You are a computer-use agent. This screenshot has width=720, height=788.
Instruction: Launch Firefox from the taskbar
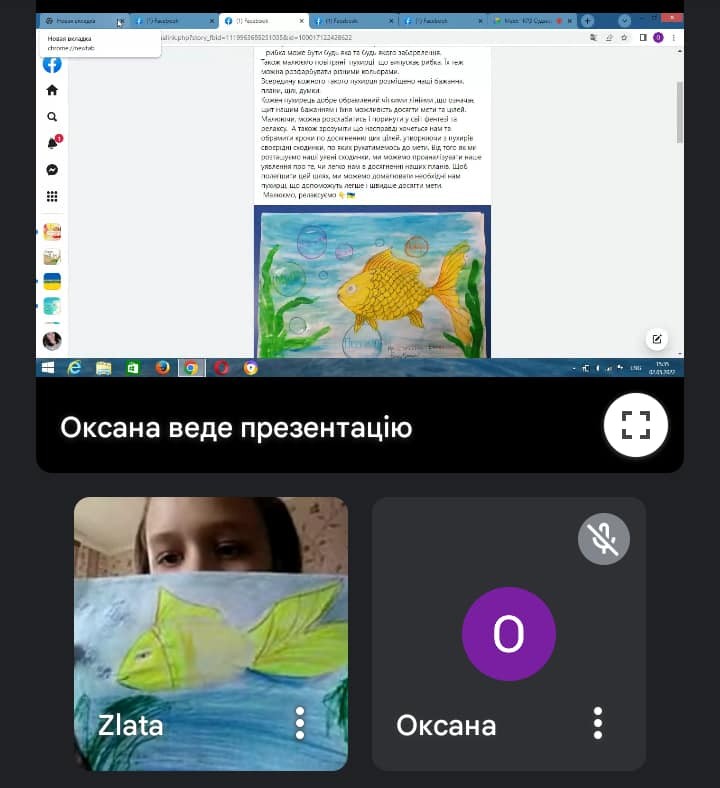[162, 368]
